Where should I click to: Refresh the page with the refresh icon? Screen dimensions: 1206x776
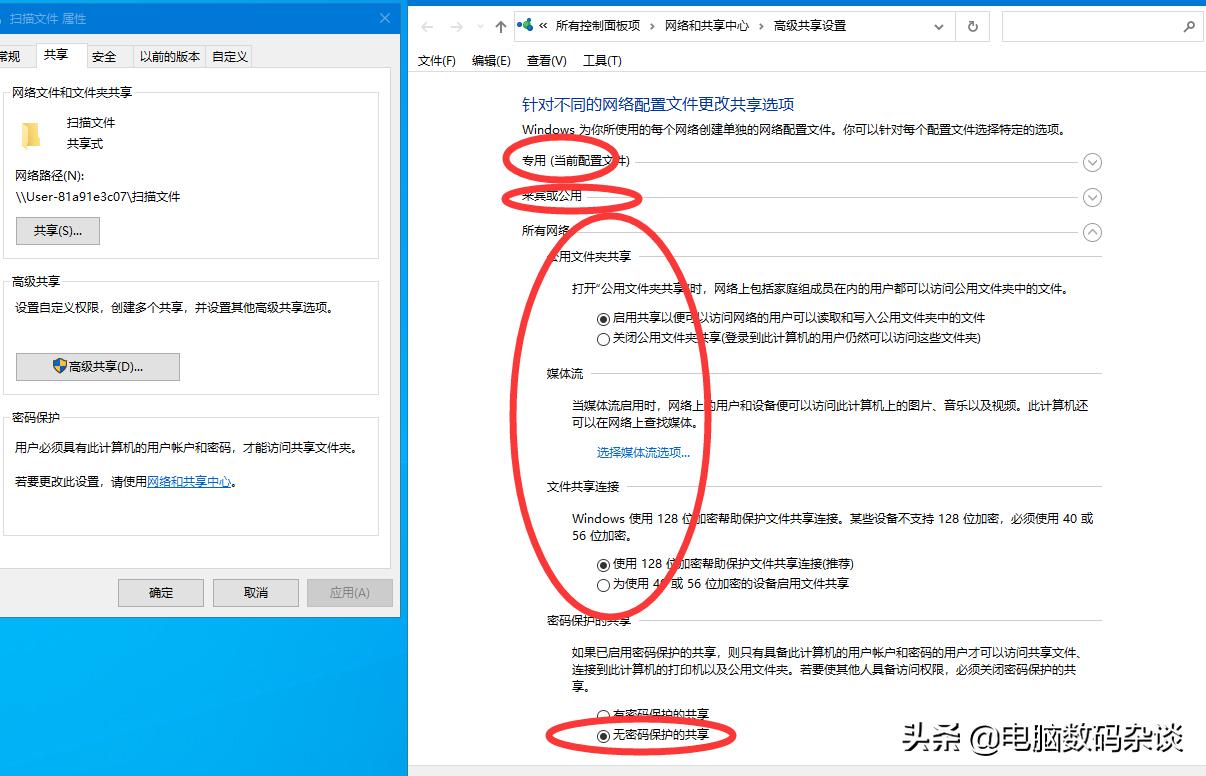[x=972, y=26]
